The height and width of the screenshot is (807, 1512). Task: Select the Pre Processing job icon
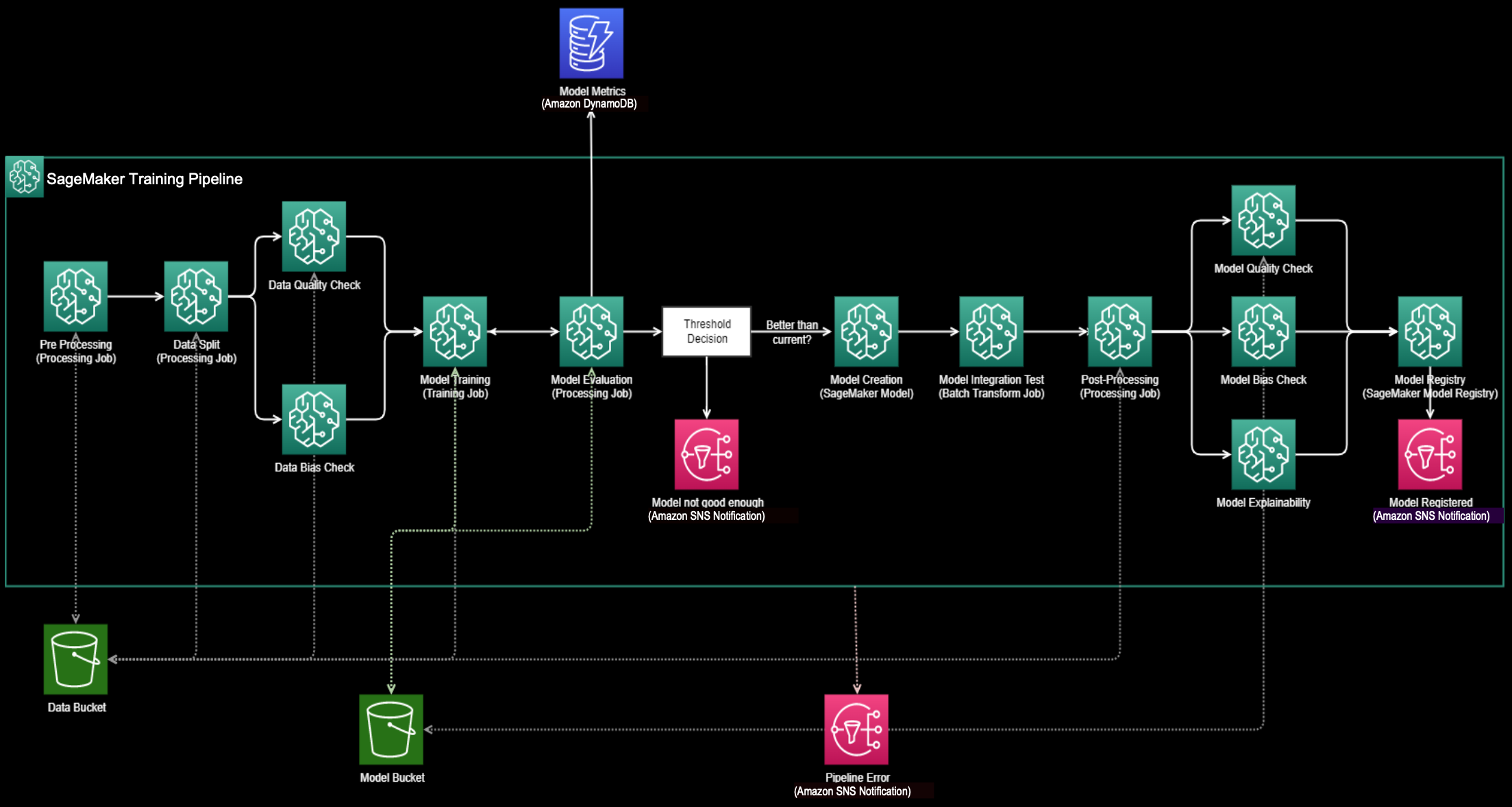(x=75, y=296)
